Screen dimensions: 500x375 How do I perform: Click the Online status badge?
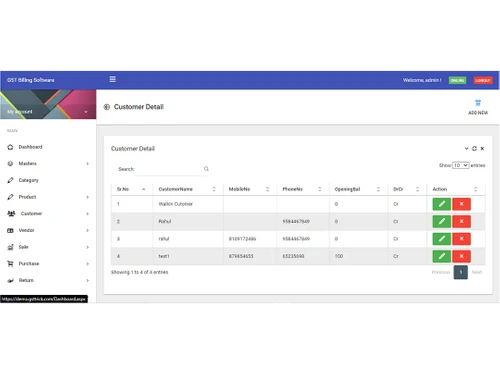(x=457, y=80)
